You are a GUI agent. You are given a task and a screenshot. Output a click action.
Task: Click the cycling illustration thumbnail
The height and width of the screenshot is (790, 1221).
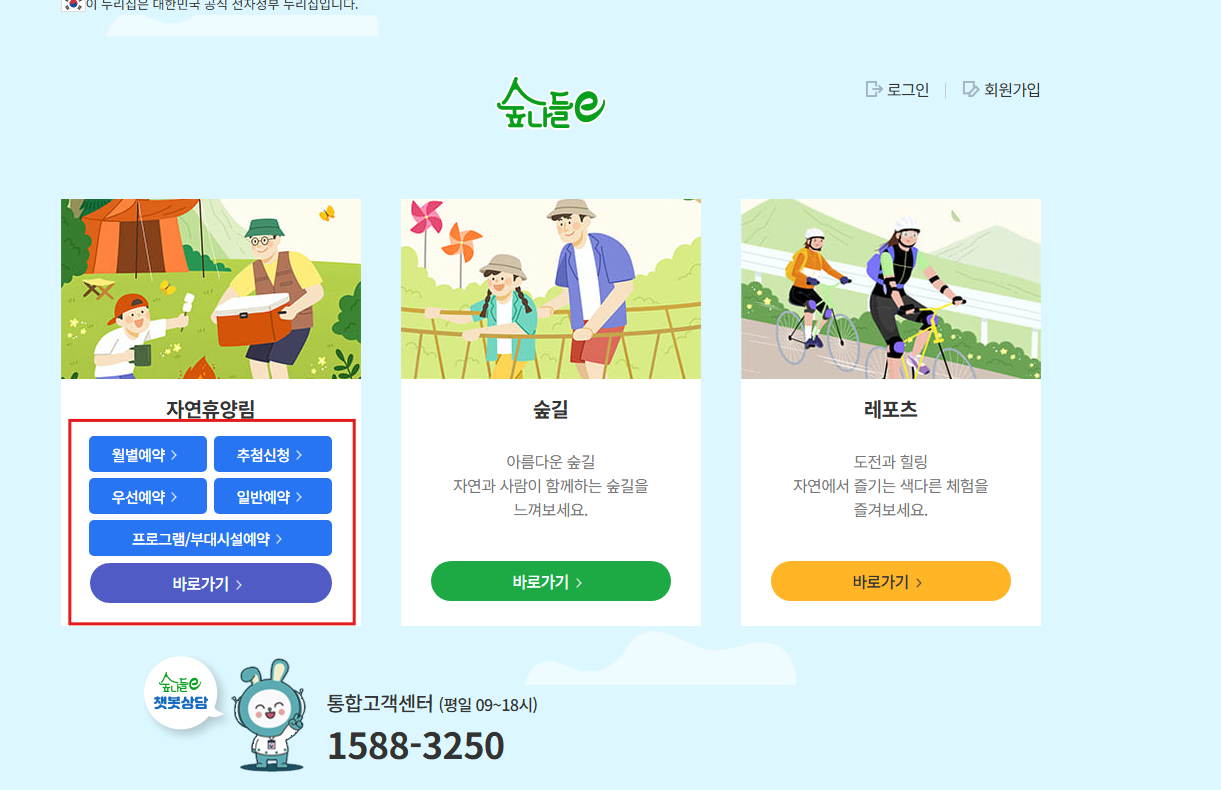(891, 289)
